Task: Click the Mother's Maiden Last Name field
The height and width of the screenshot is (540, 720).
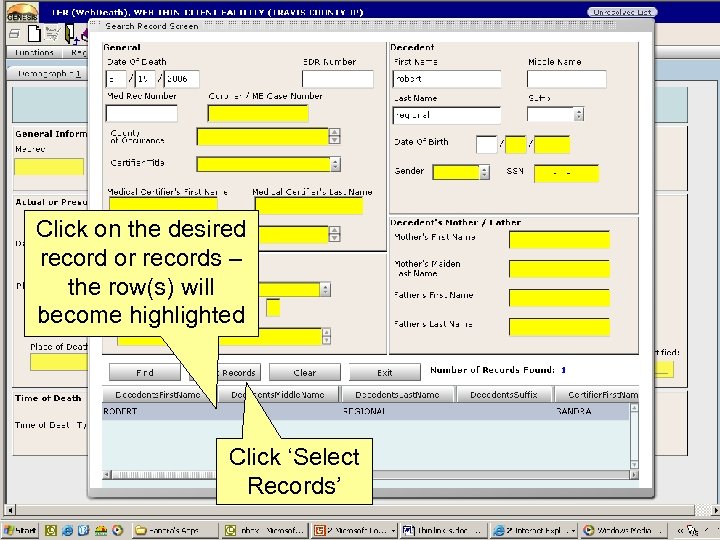Action: pyautogui.click(x=559, y=269)
